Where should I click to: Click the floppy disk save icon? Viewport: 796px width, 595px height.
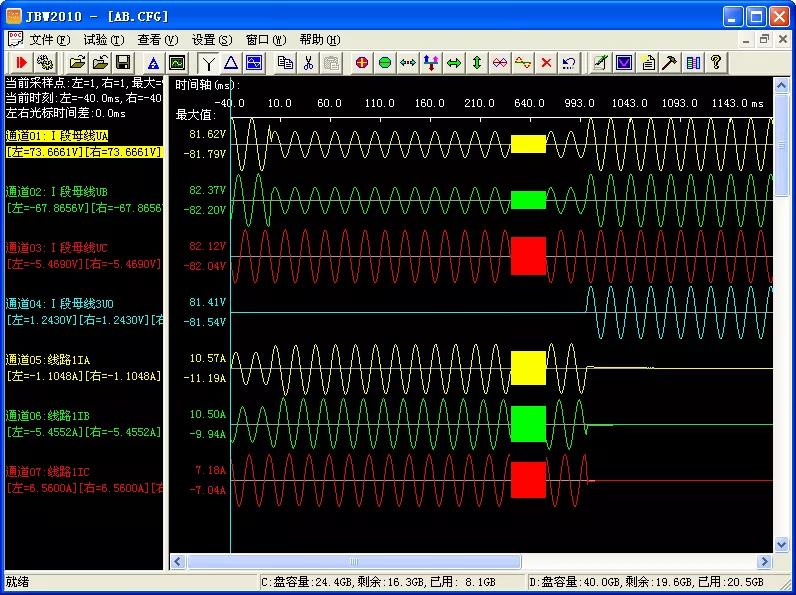click(x=123, y=62)
